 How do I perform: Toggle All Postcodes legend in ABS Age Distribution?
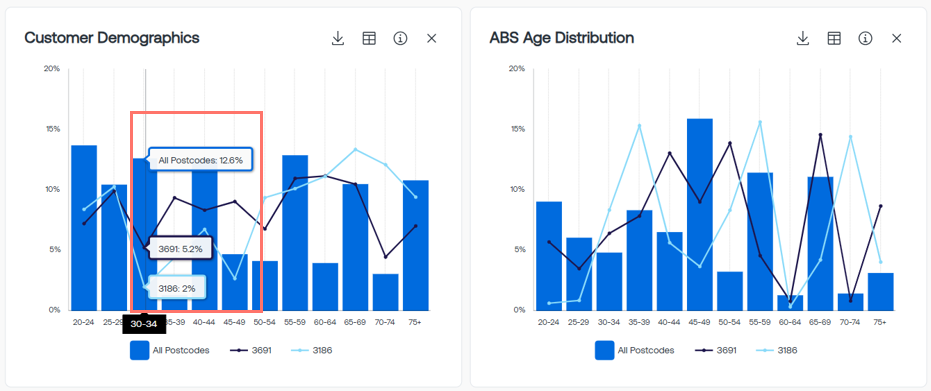pos(635,350)
